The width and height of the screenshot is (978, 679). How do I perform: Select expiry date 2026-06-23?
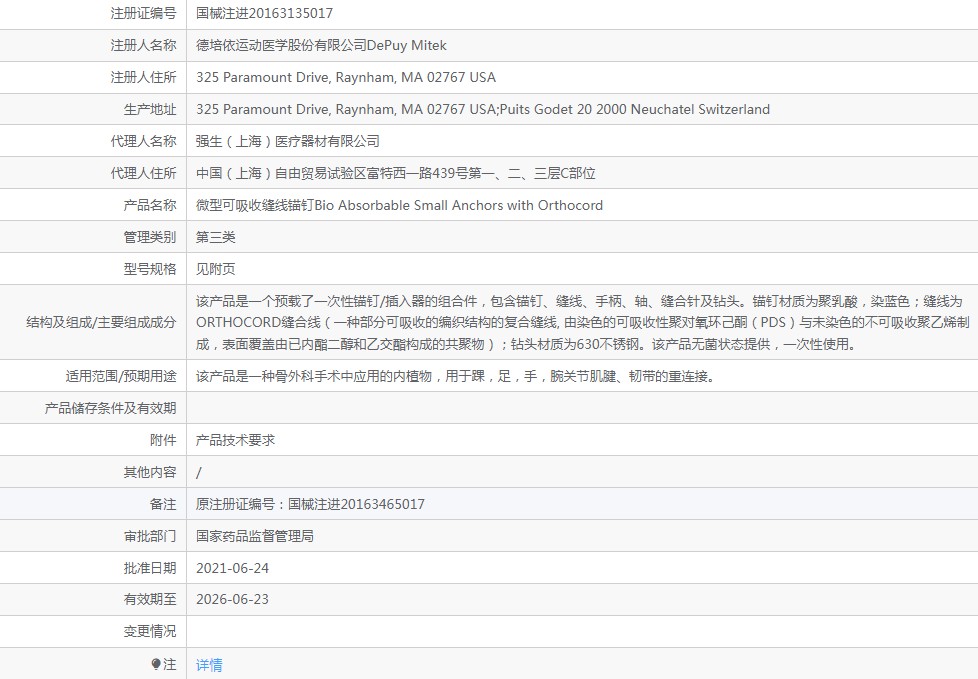232,599
